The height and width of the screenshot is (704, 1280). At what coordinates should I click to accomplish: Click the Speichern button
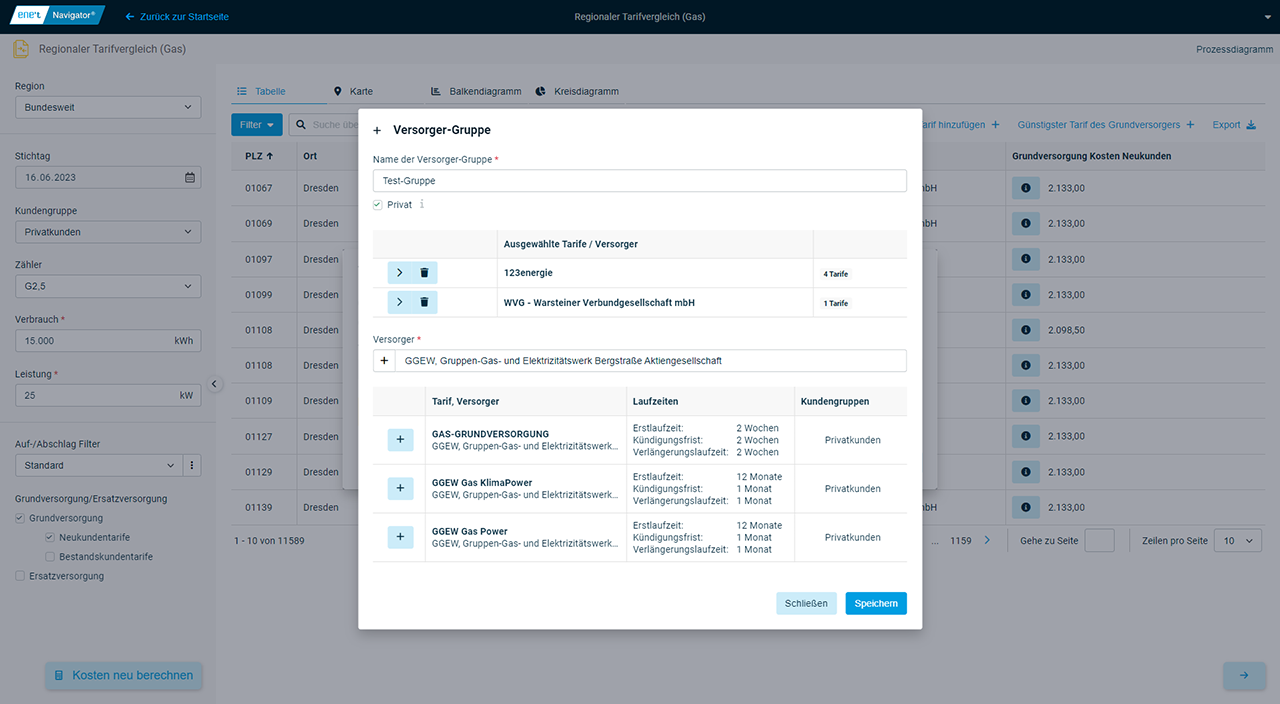[875, 604]
